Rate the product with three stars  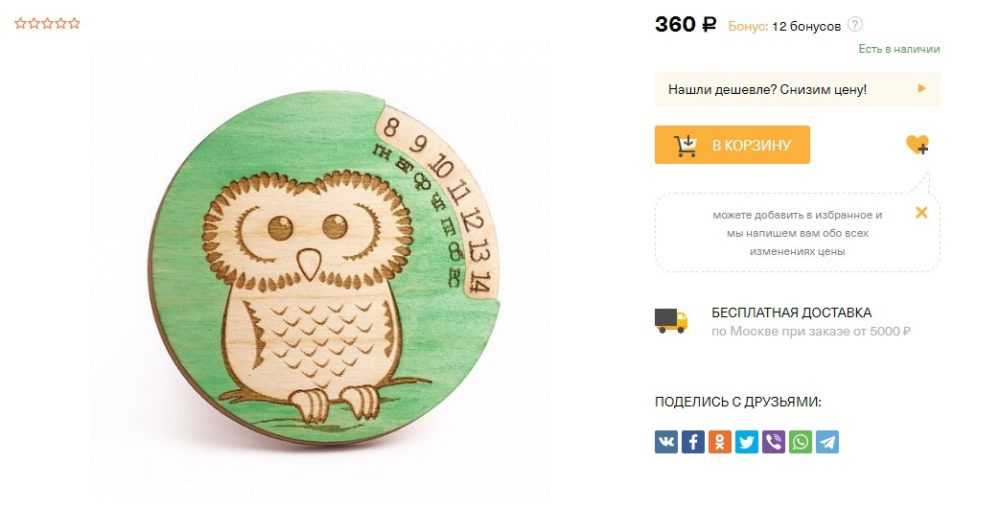click(x=47, y=24)
